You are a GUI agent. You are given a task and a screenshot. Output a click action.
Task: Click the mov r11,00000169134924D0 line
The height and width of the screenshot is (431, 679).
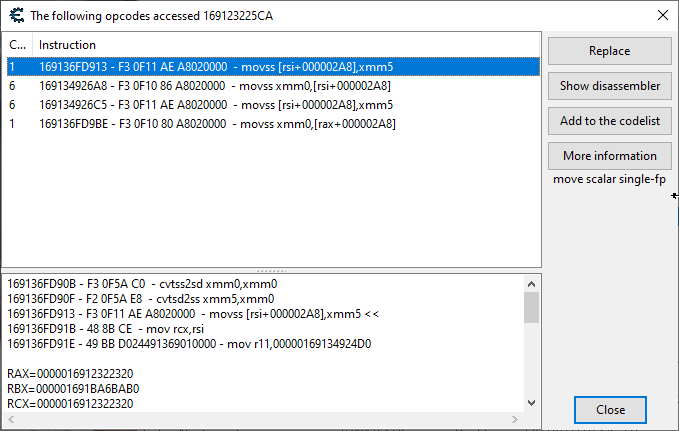[x=189, y=344]
